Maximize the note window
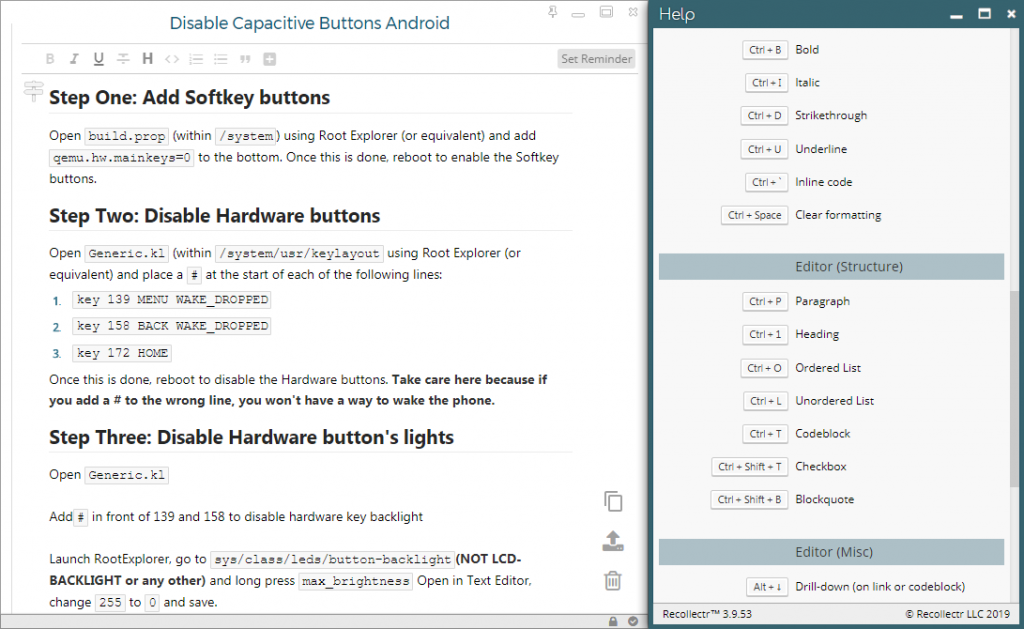The height and width of the screenshot is (629, 1024). [607, 12]
